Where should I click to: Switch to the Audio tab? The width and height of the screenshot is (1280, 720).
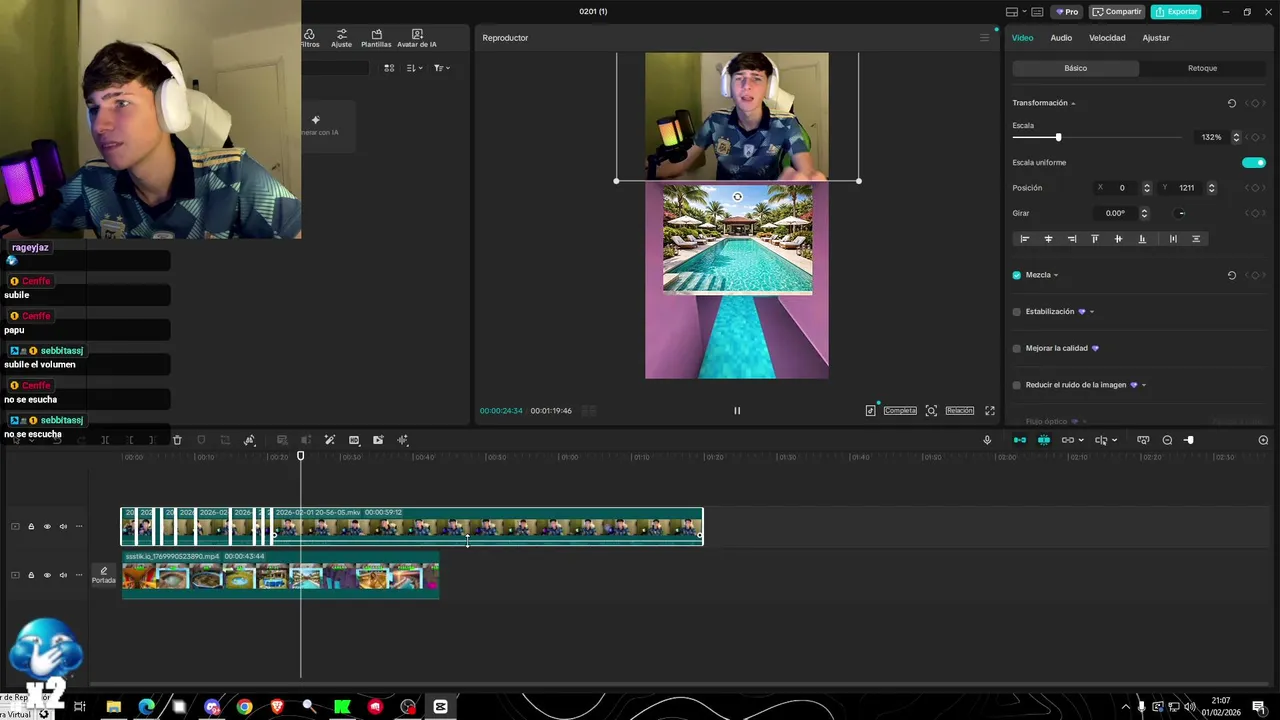click(x=1061, y=38)
